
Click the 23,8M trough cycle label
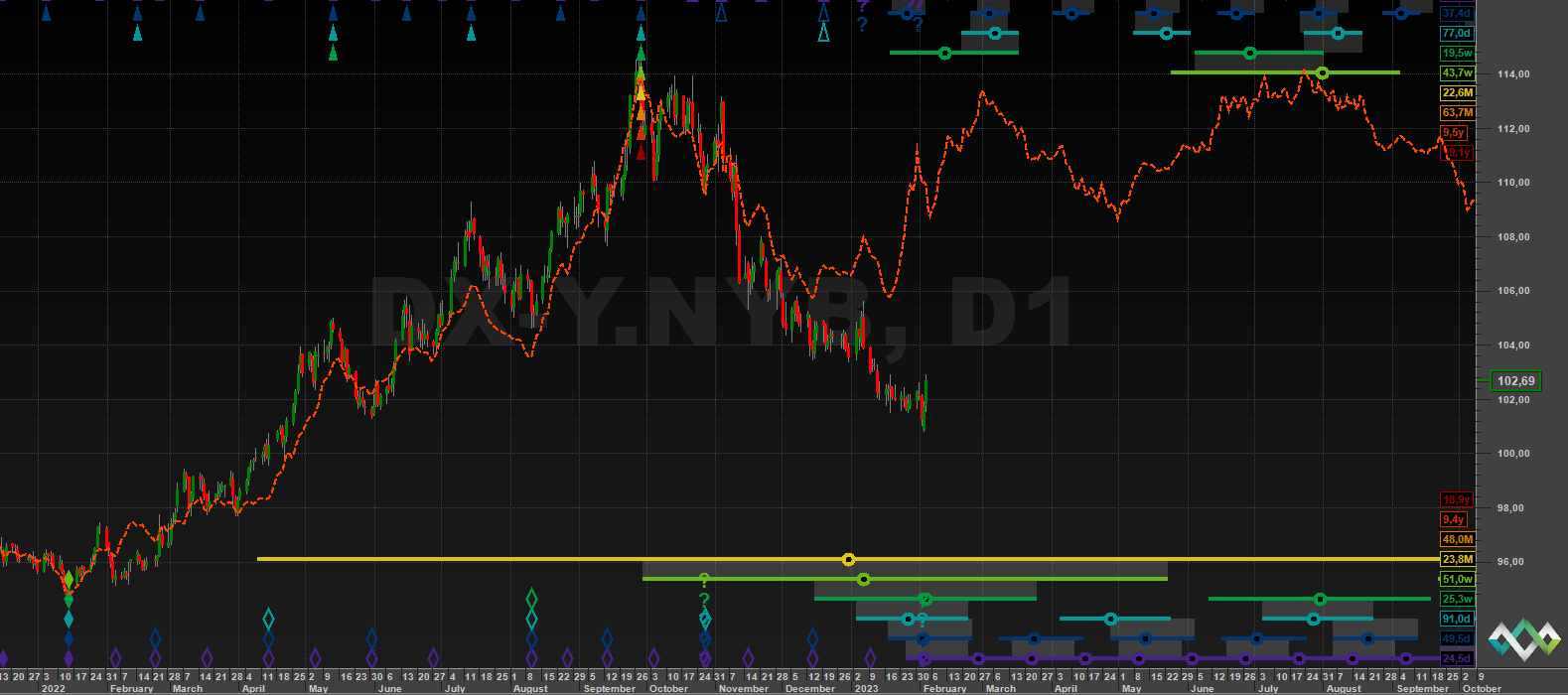[1457, 559]
